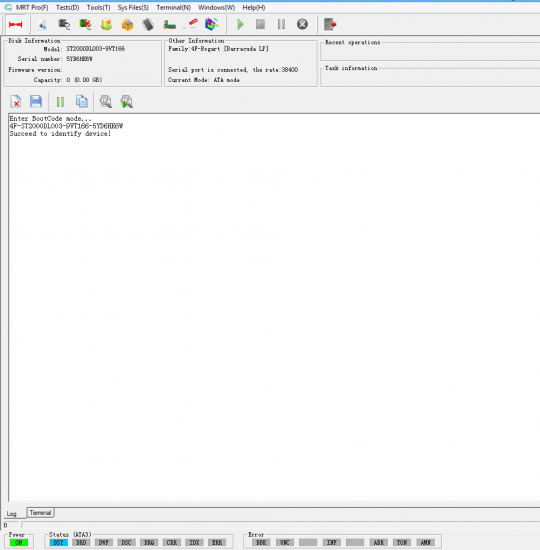
Task: Start the task with green play button
Action: [240, 24]
